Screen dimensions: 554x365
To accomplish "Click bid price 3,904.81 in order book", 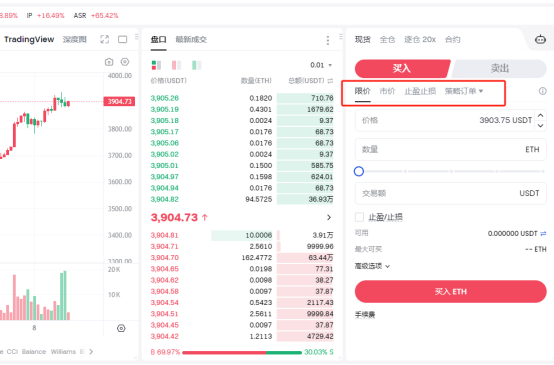I will click(165, 235).
